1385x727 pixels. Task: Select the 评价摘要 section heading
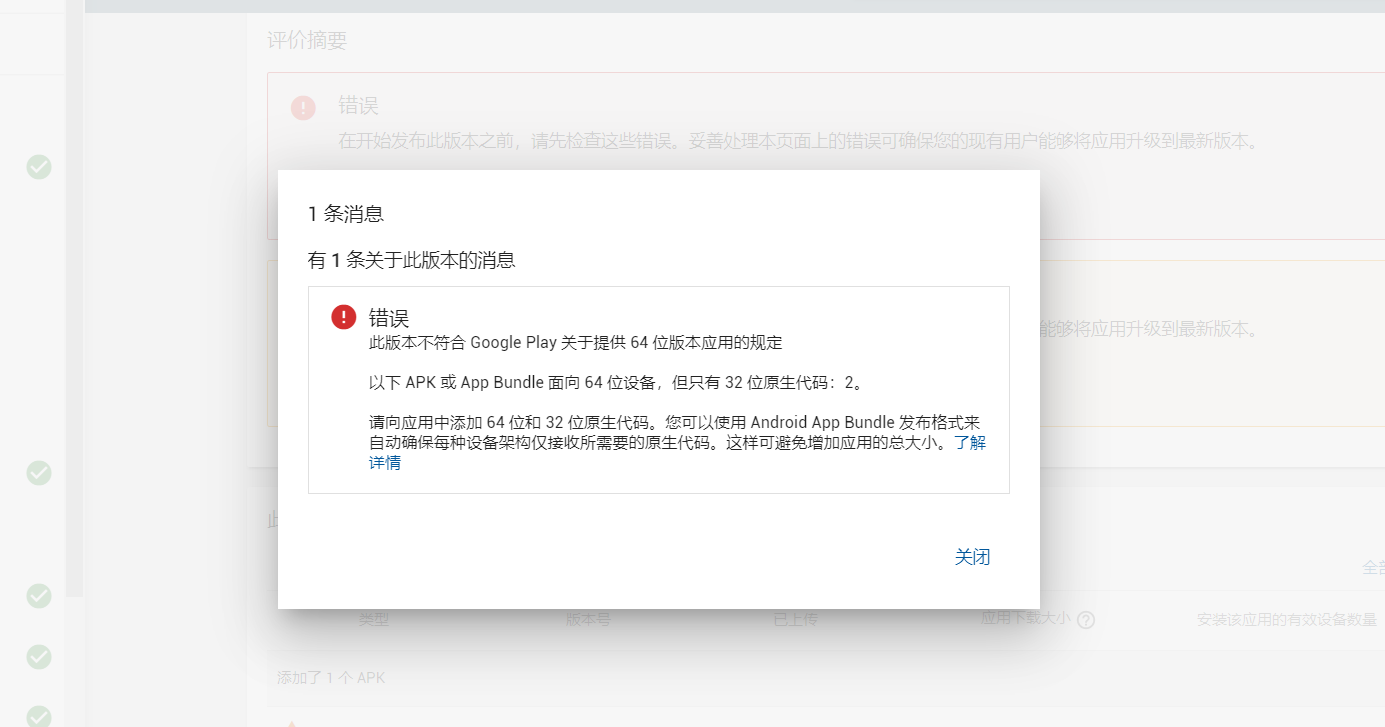click(307, 41)
